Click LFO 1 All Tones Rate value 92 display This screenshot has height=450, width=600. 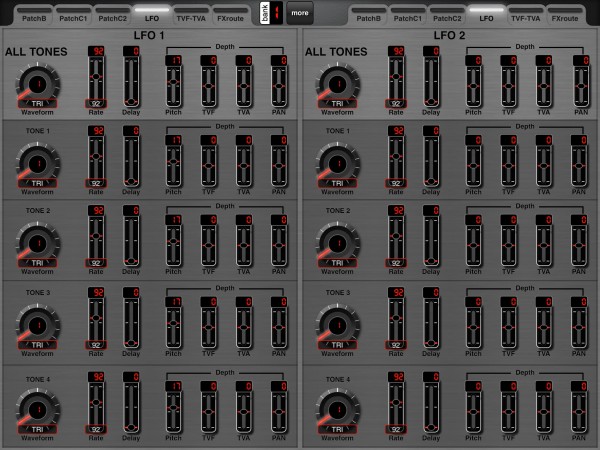96,51
